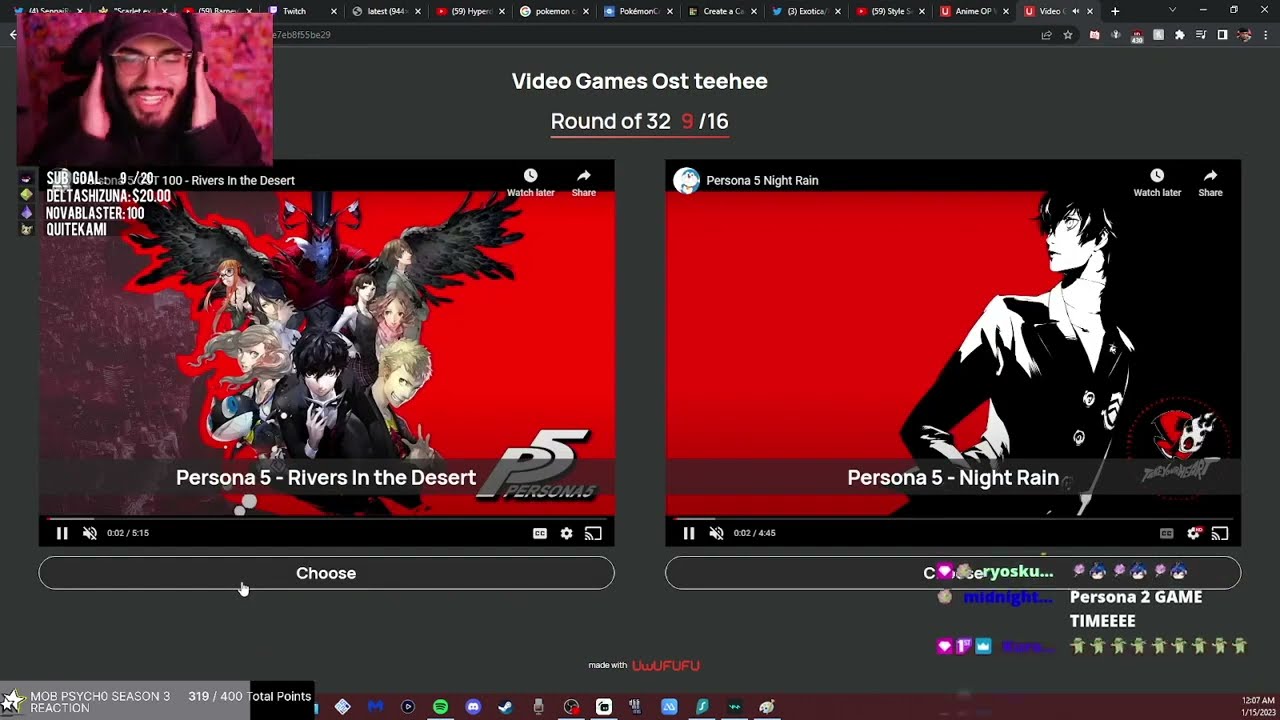
Task: Seek the Rivers In the Desert progress bar
Action: tap(326, 518)
